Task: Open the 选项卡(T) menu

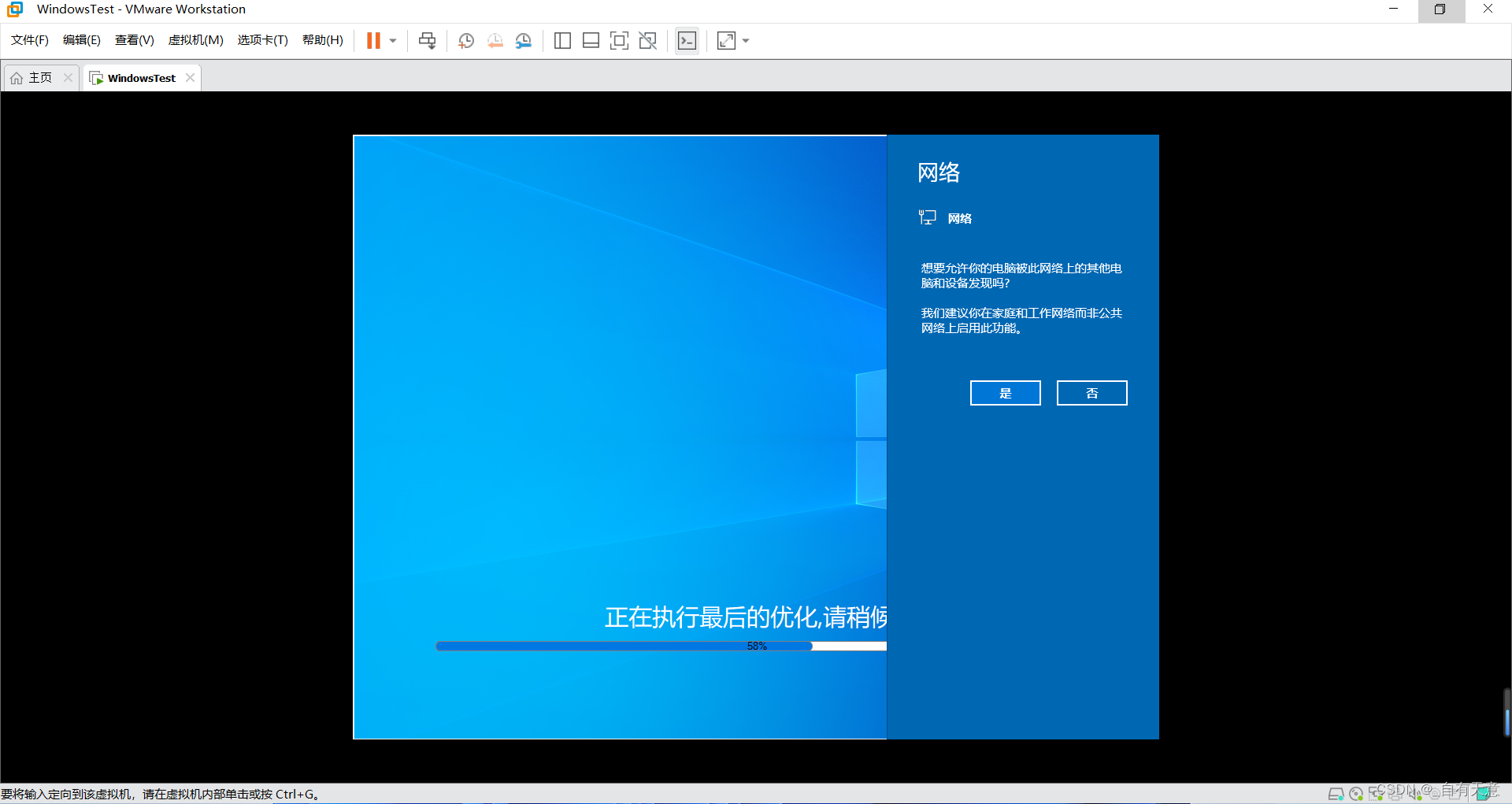Action: [263, 40]
